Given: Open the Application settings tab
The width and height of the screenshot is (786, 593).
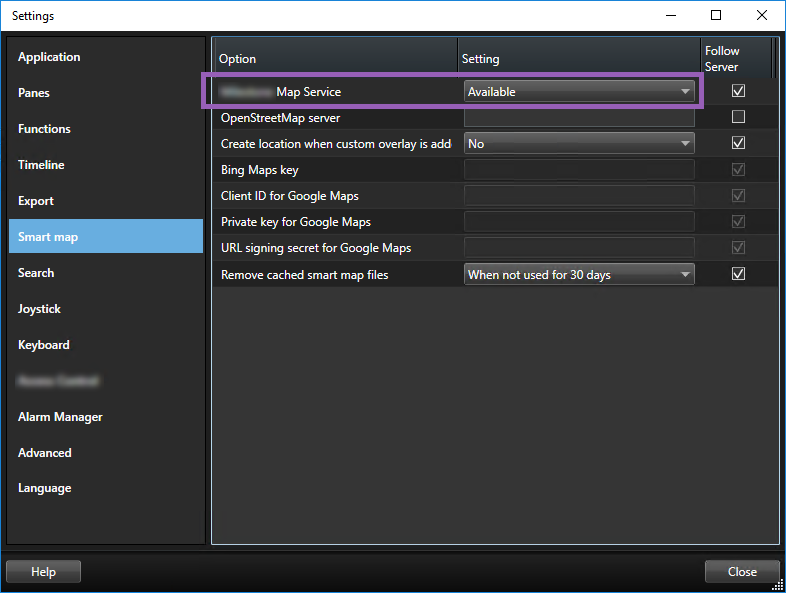Looking at the screenshot, I should tap(49, 57).
